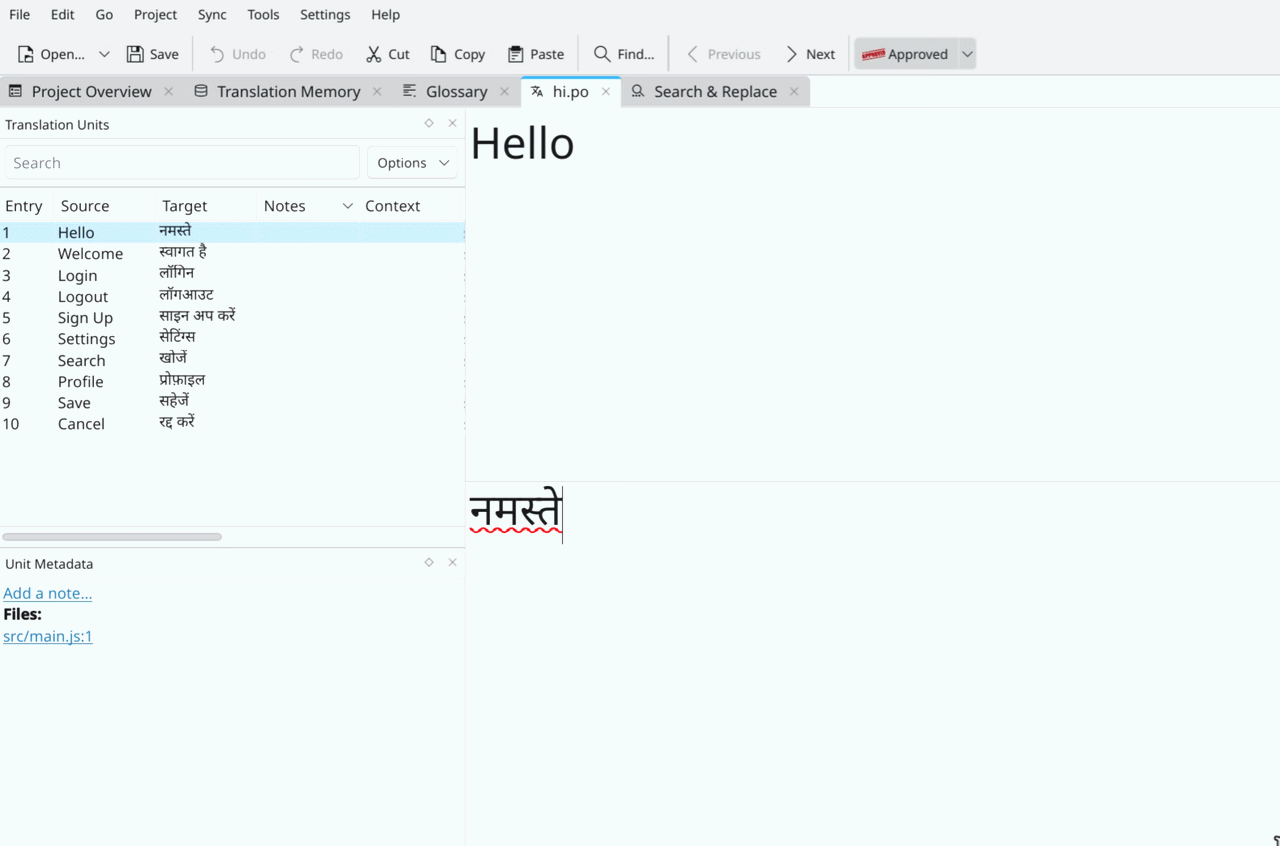Open the Sync menu
The width and height of the screenshot is (1280, 846).
(212, 15)
